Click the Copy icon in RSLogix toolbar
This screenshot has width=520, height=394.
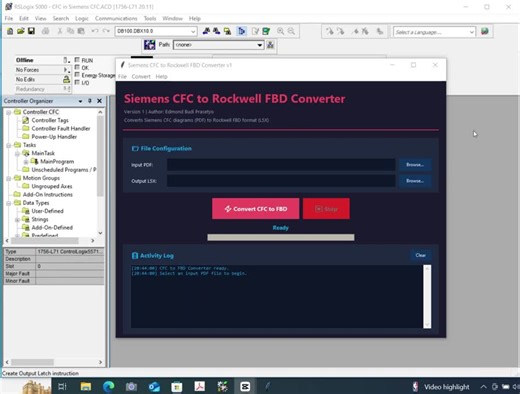coord(70,31)
